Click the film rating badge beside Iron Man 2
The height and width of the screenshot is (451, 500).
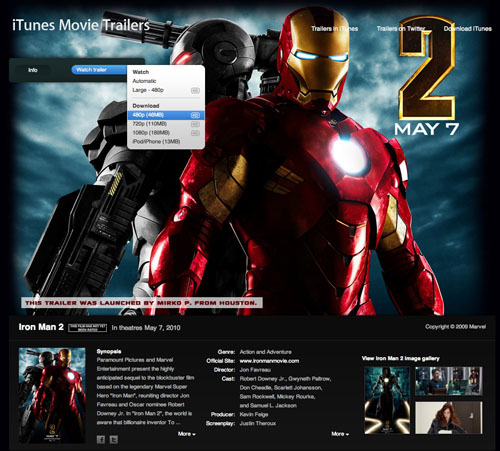point(88,328)
